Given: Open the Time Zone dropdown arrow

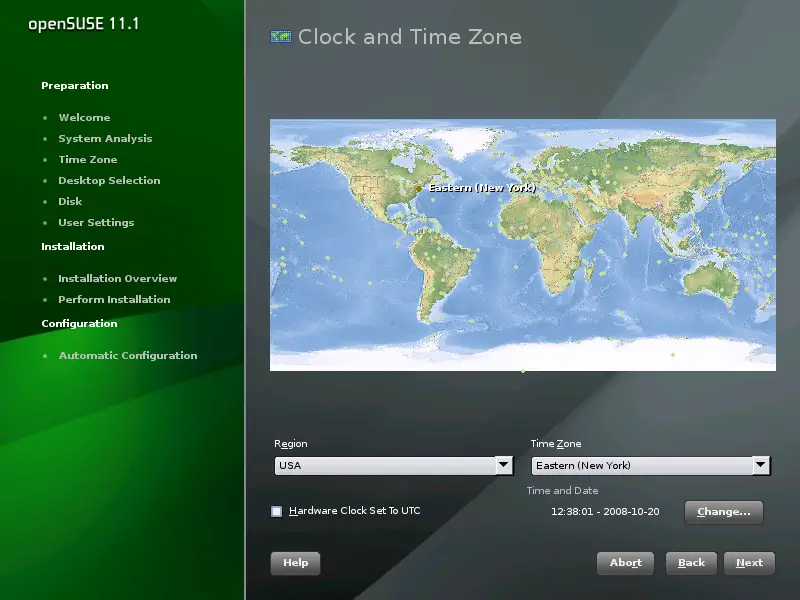Looking at the screenshot, I should pos(761,465).
